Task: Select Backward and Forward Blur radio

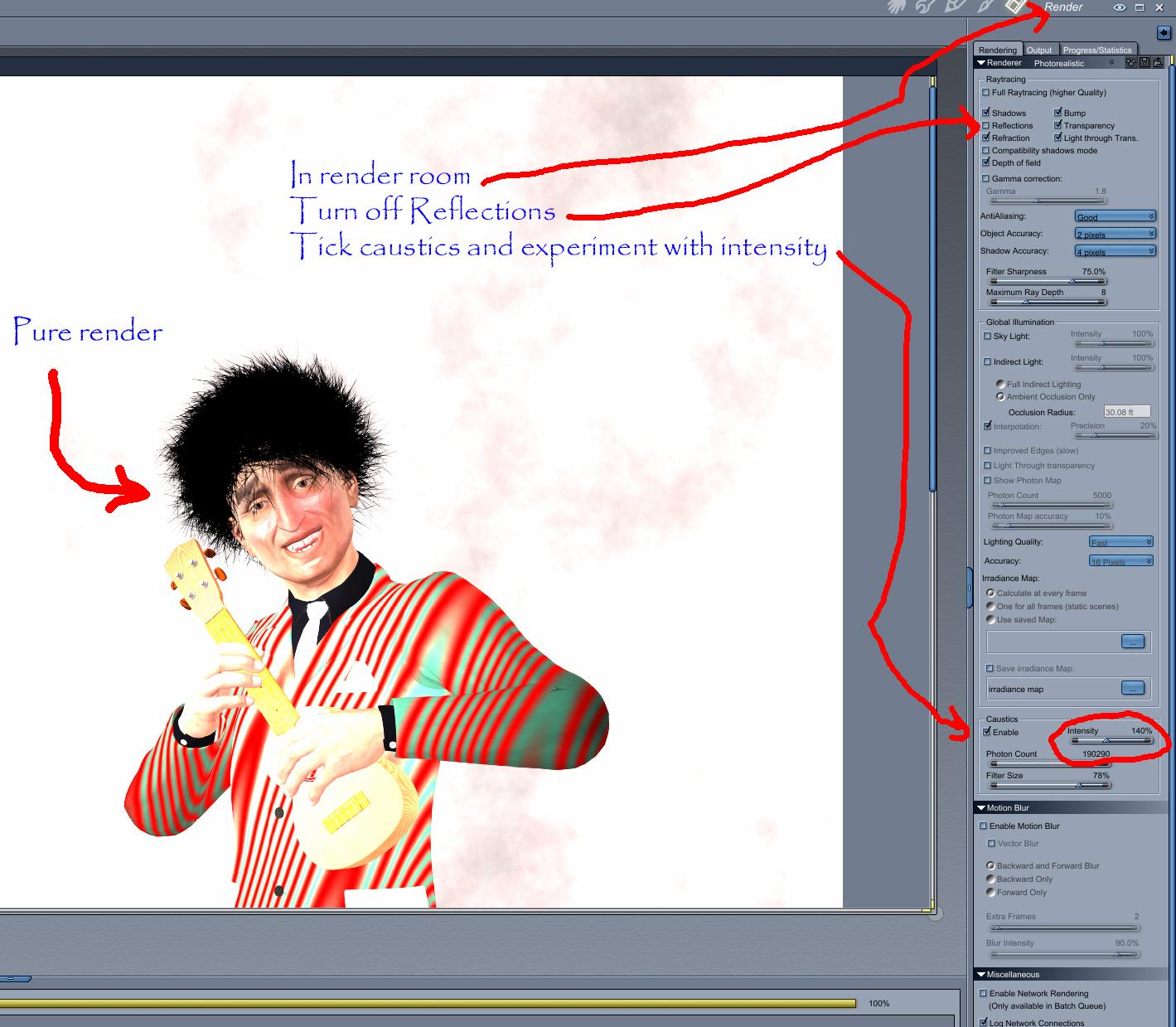Action: pyautogui.click(x=990, y=865)
